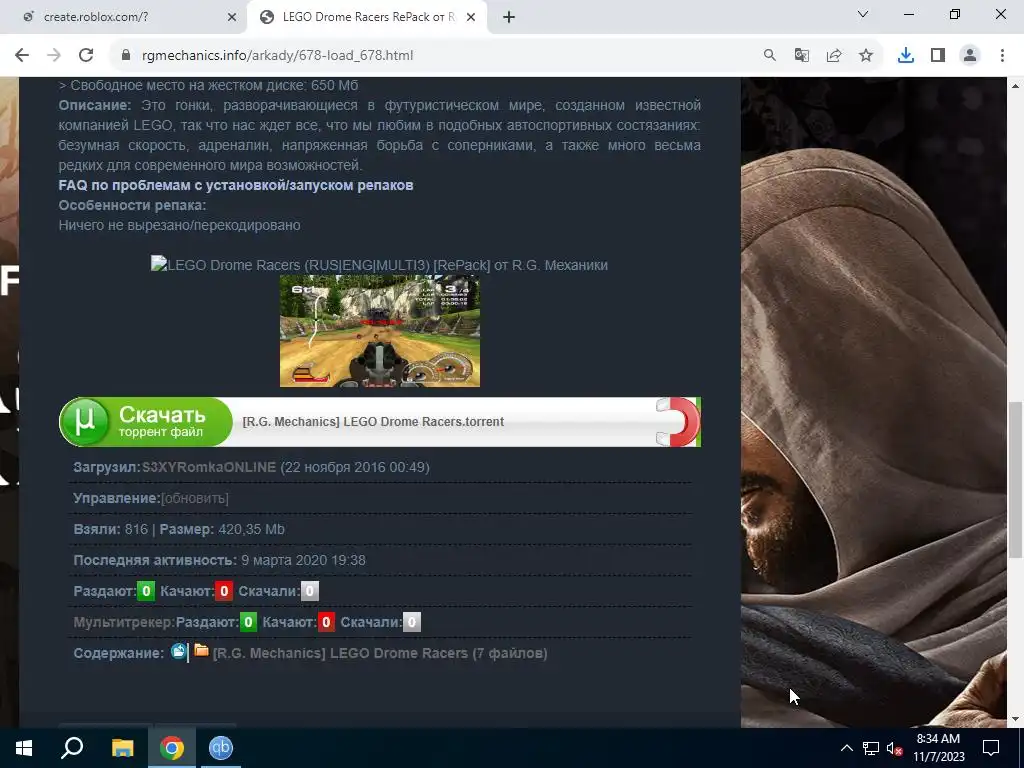
Task: Click scrollbar down arrow
Action: coord(1016,719)
